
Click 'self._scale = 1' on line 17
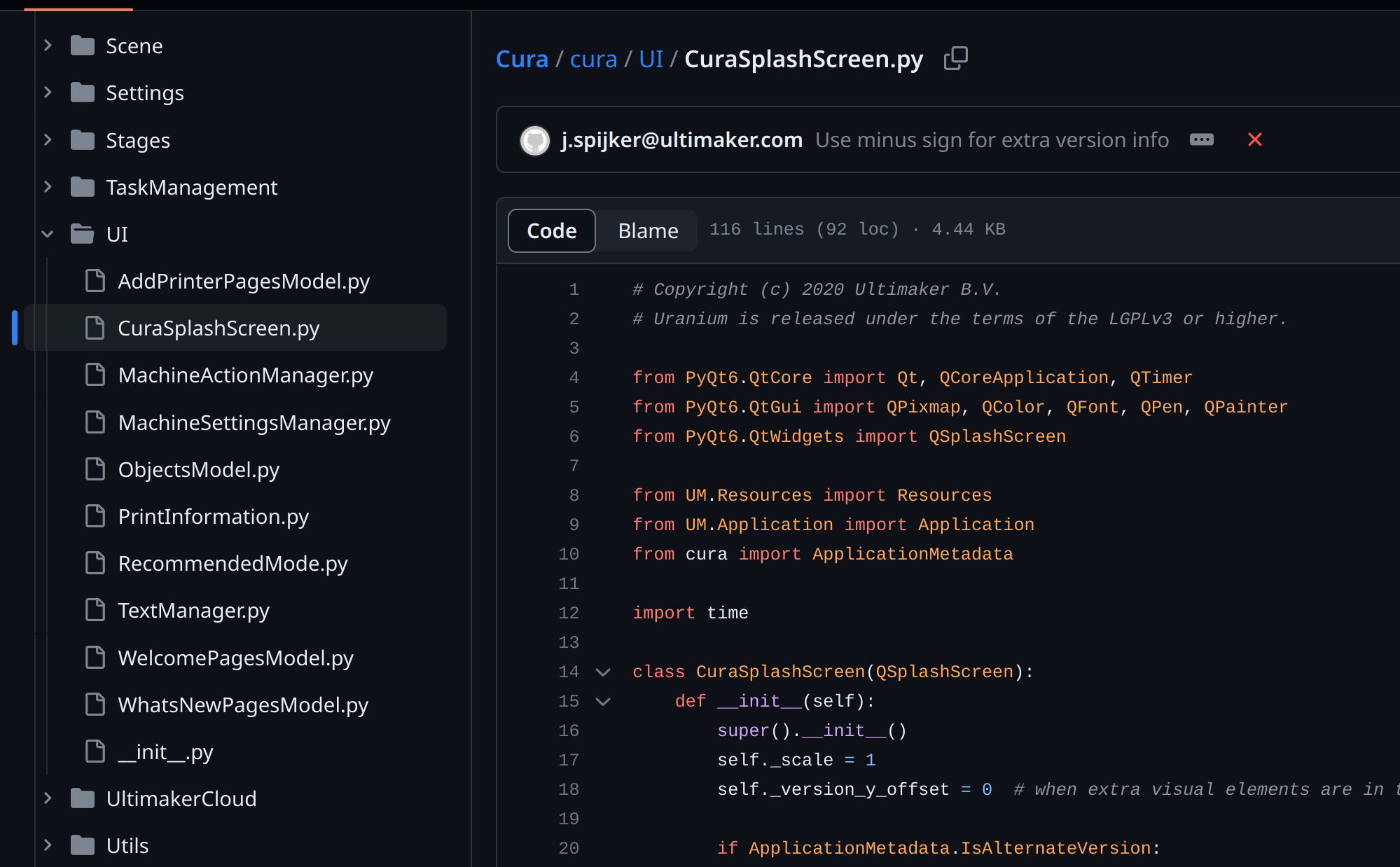797,760
